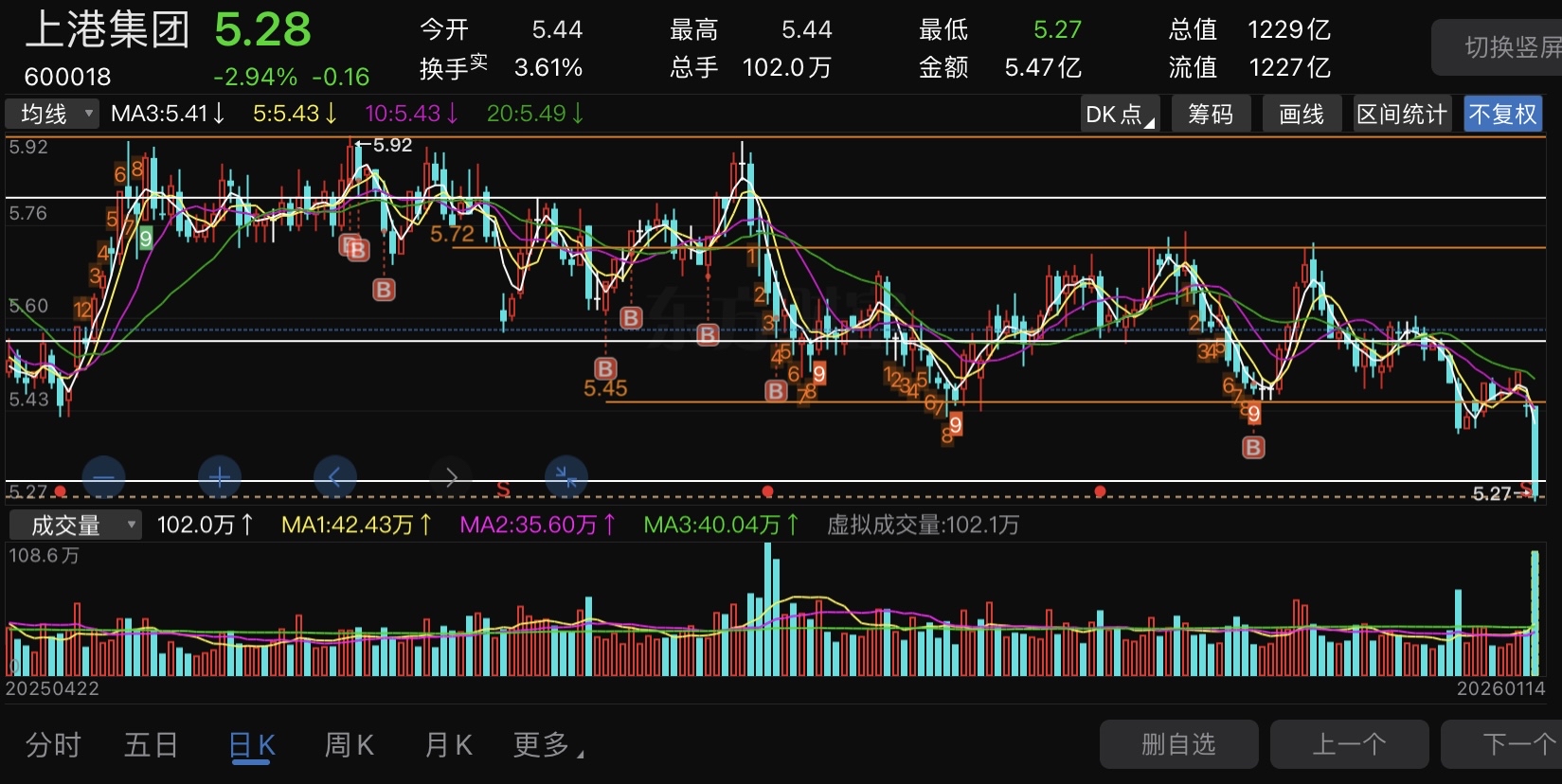This screenshot has height=784, width=1562.
Task: Tap the magenta 10:5.43 moving average label
Action: (411, 114)
